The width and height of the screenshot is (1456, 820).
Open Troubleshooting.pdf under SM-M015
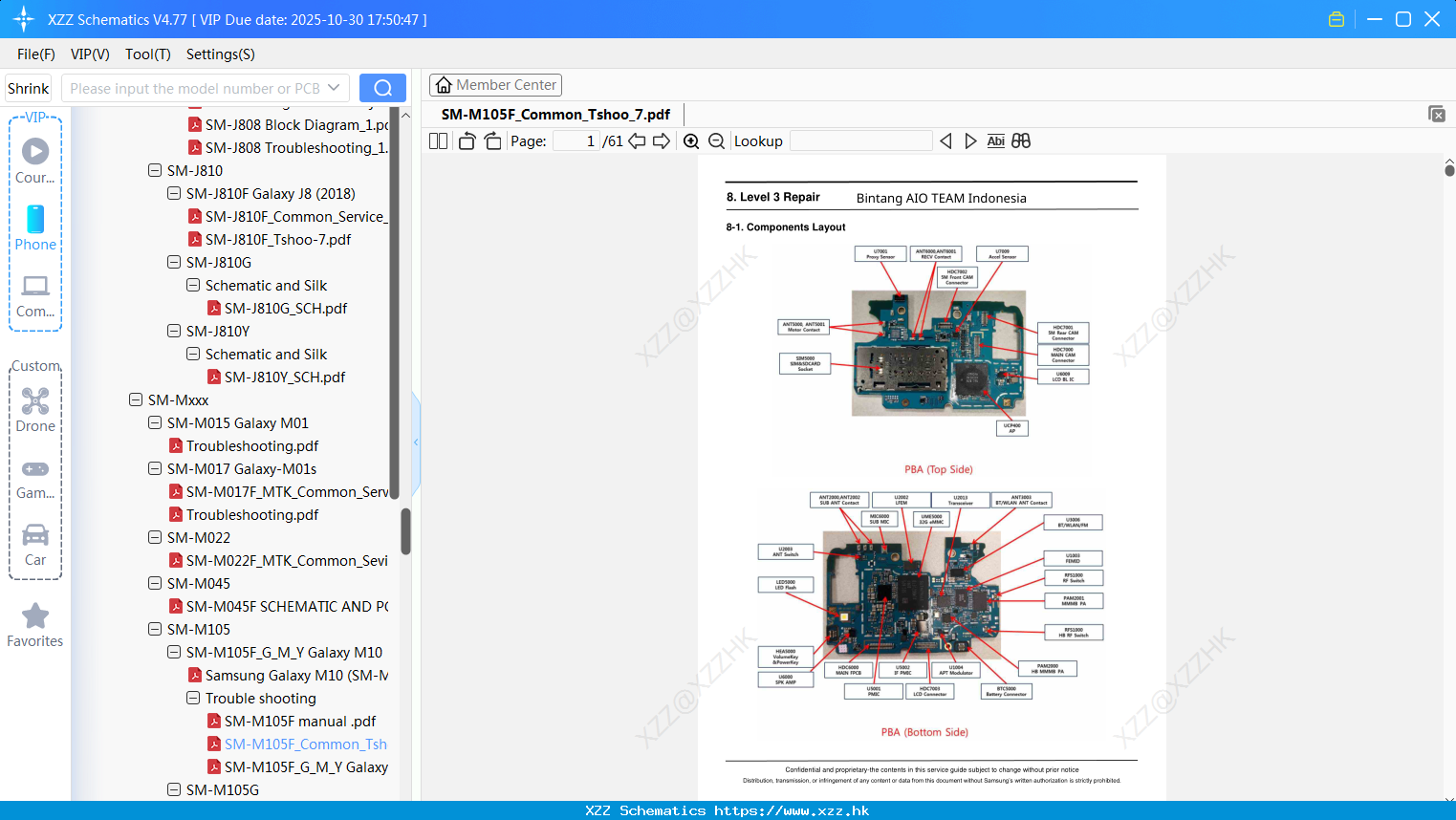click(x=244, y=445)
